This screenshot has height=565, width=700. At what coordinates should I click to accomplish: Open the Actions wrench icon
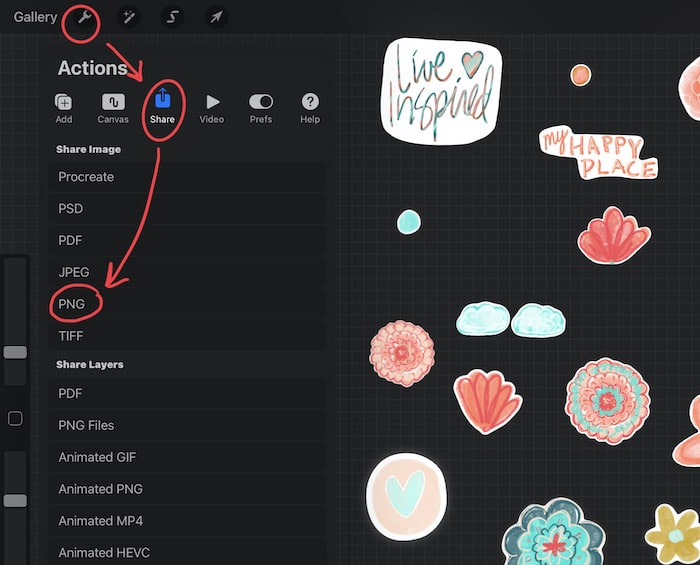tap(84, 18)
